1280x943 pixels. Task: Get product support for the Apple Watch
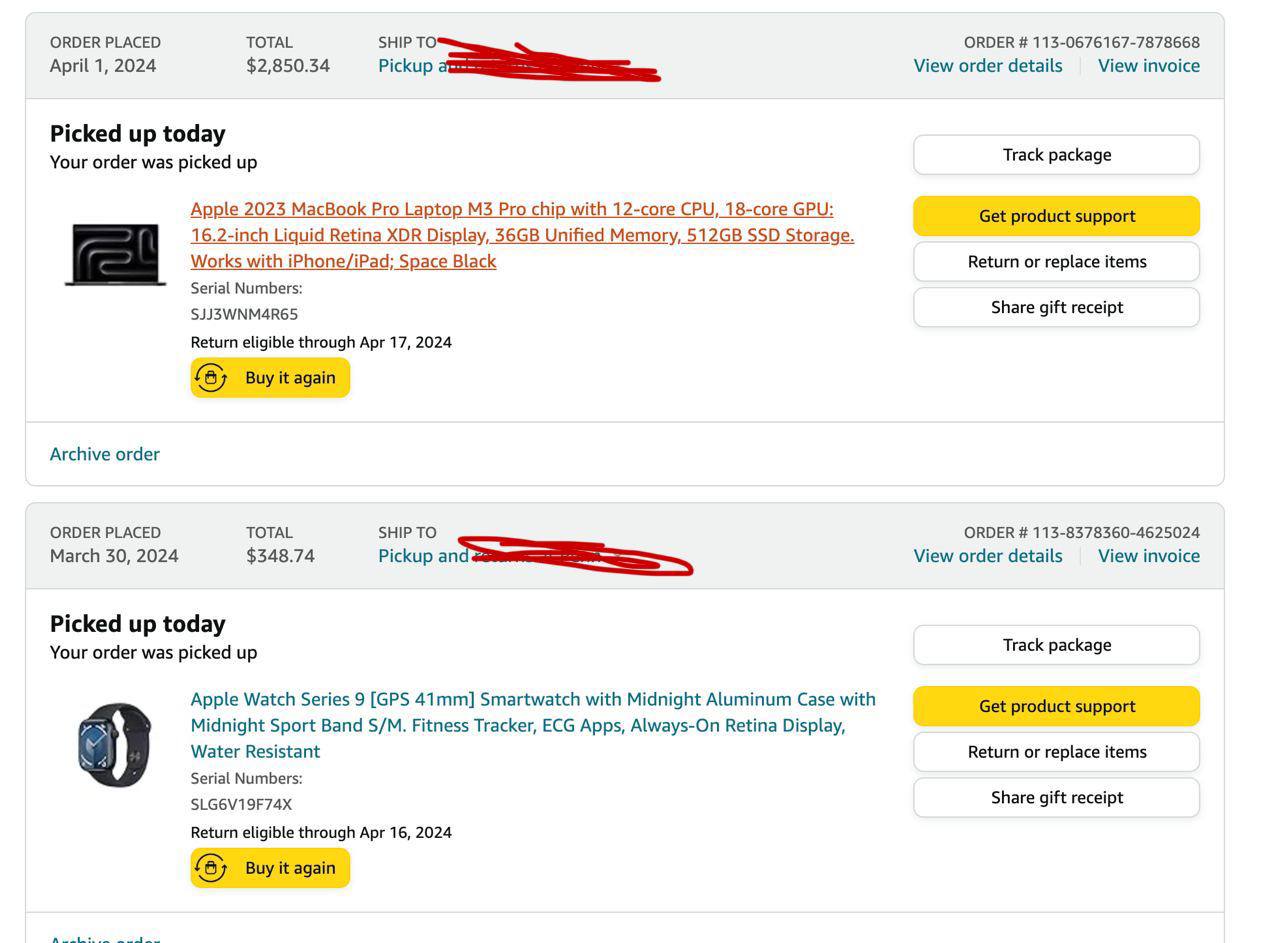(x=1056, y=706)
